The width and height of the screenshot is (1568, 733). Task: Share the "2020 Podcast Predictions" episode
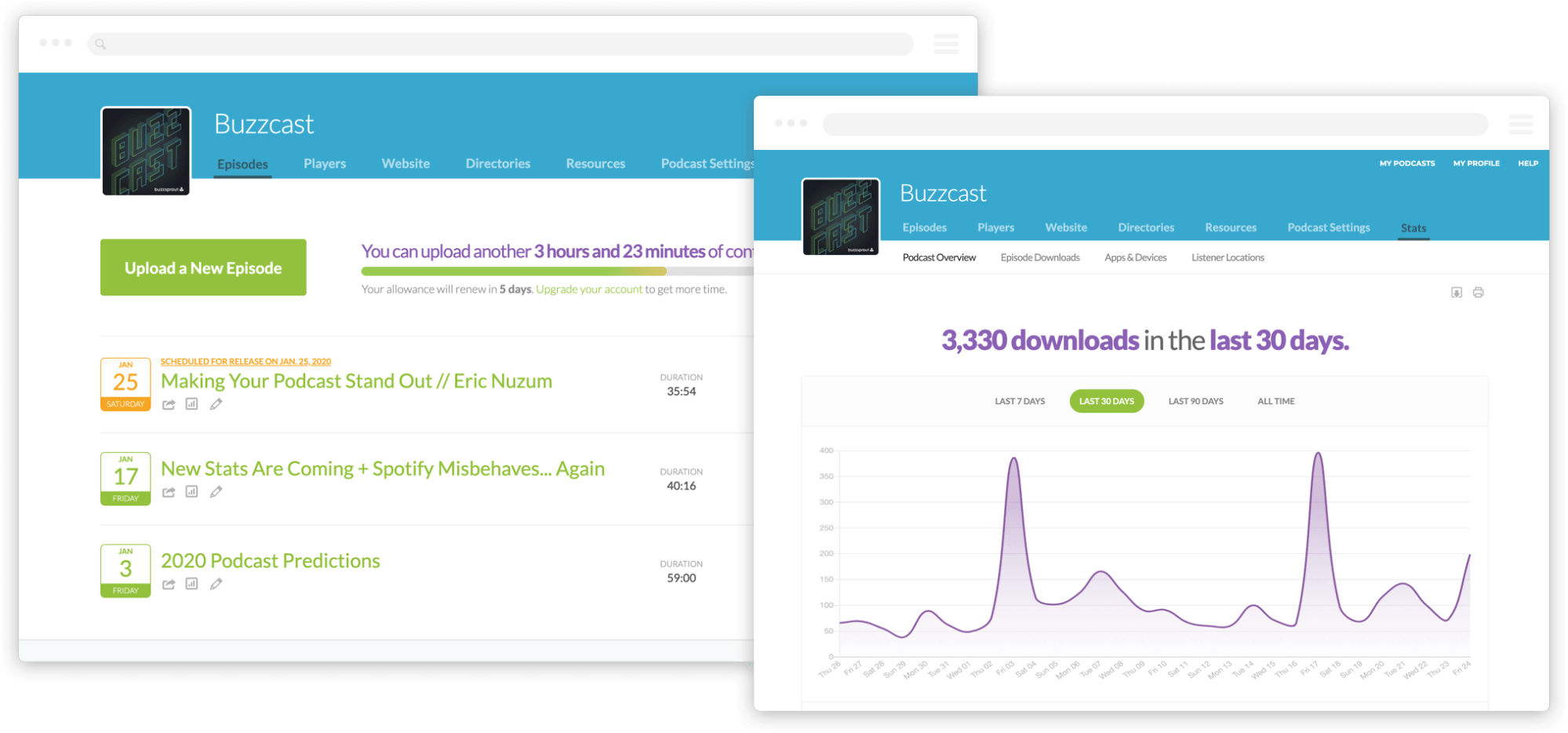pos(168,584)
